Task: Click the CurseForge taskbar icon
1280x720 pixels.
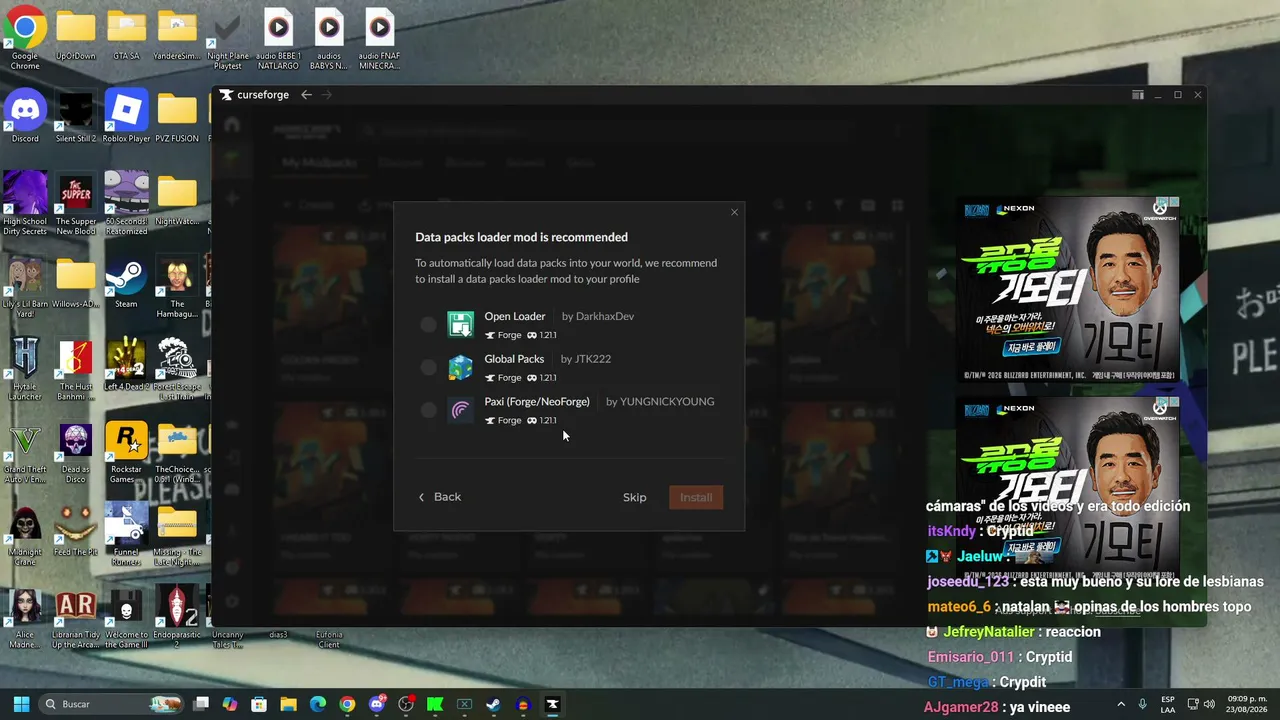Action: pos(552,704)
